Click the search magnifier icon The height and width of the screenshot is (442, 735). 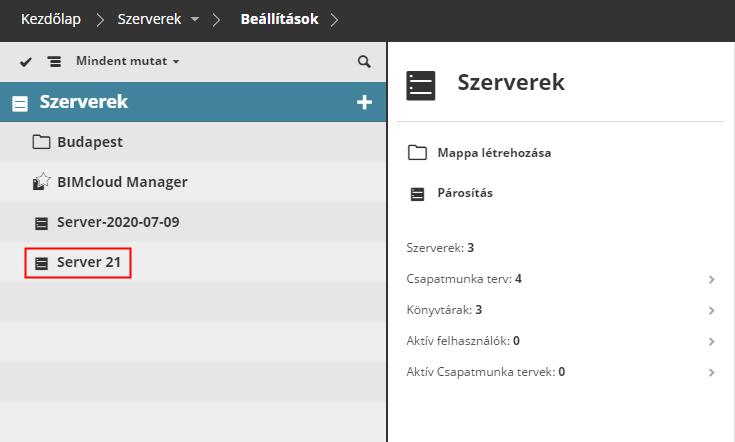point(364,62)
